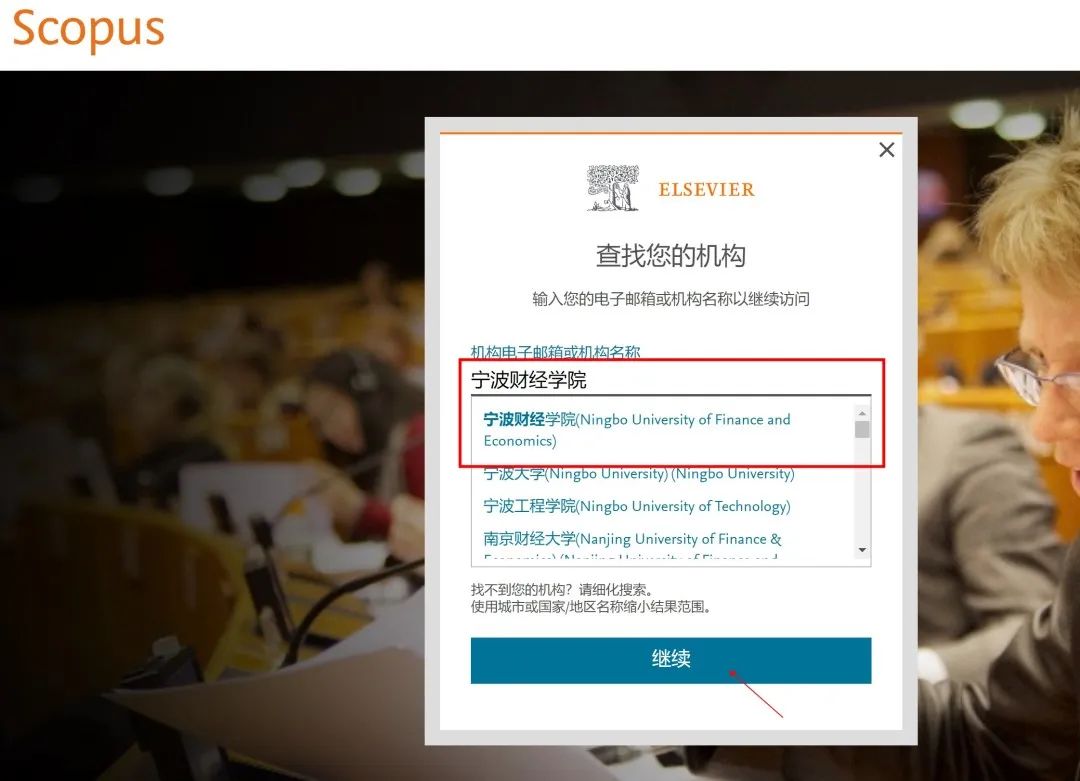
Task: Click the 找不到您的机构 help text
Action: point(561,590)
